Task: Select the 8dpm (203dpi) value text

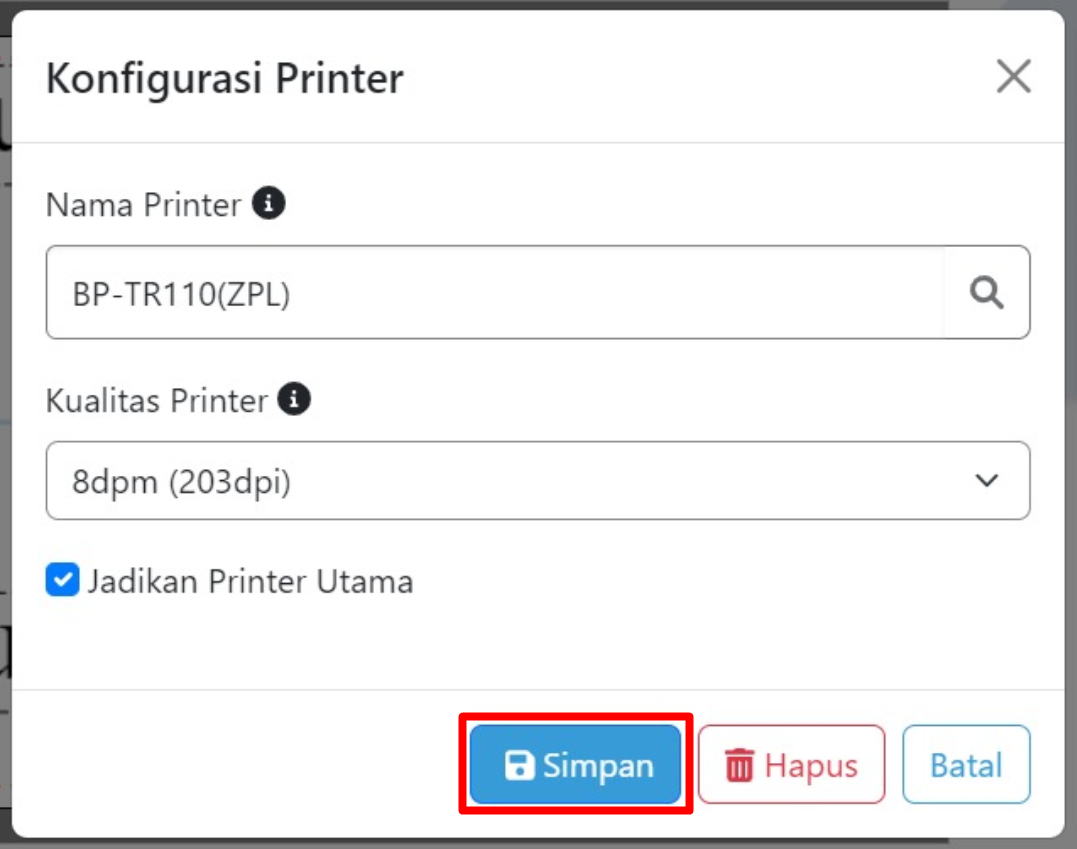Action: [181, 482]
